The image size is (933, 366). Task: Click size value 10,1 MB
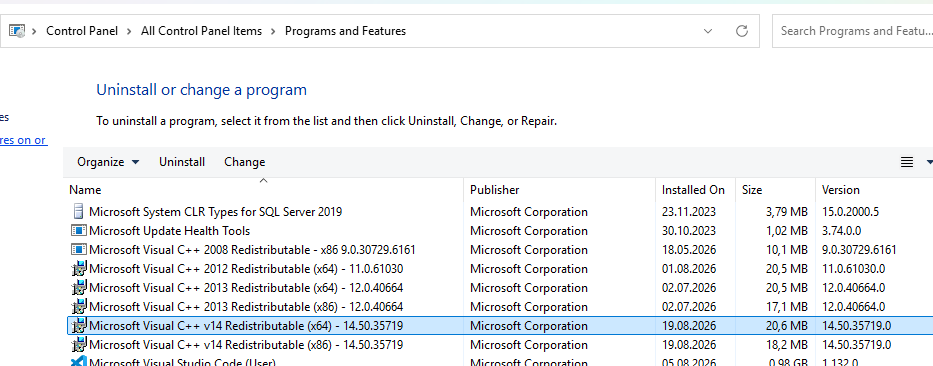coord(787,249)
